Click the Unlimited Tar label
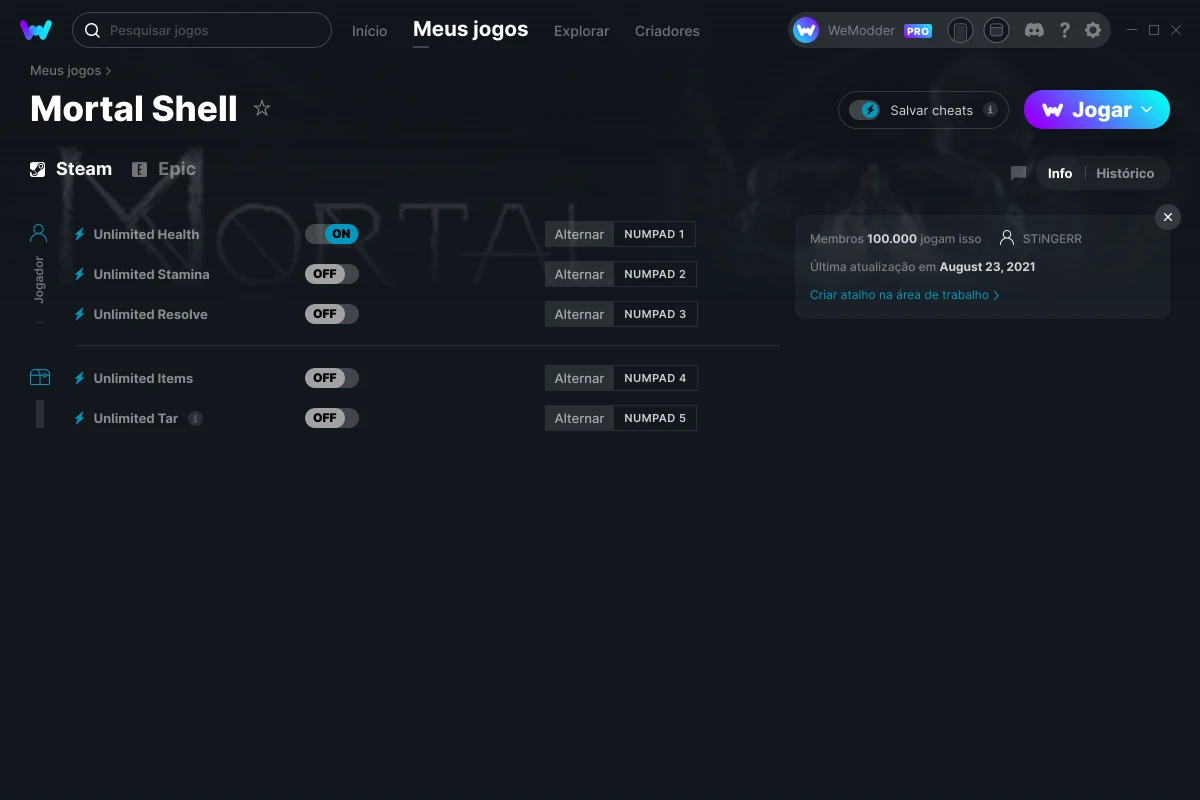1200x800 pixels. (x=136, y=418)
